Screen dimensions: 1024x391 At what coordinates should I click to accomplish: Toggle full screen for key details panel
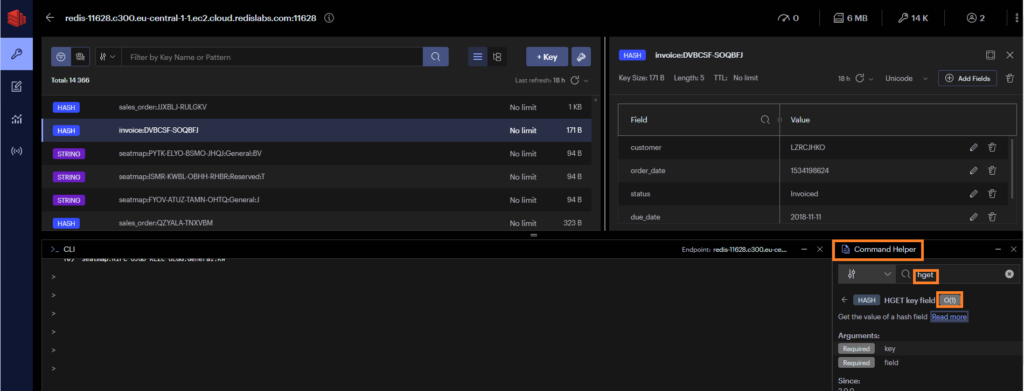tap(990, 55)
